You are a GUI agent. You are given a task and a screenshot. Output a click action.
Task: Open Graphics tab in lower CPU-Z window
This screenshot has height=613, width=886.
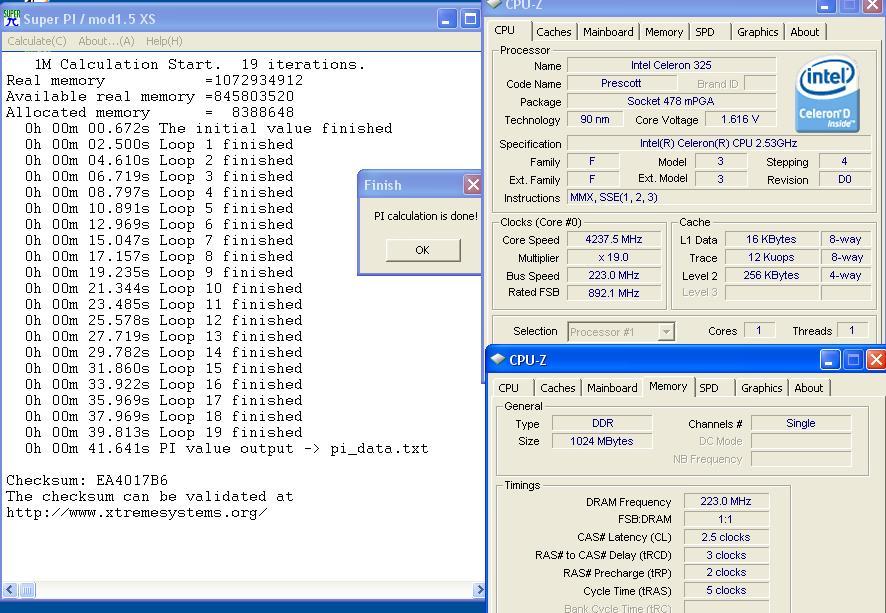[761, 388]
